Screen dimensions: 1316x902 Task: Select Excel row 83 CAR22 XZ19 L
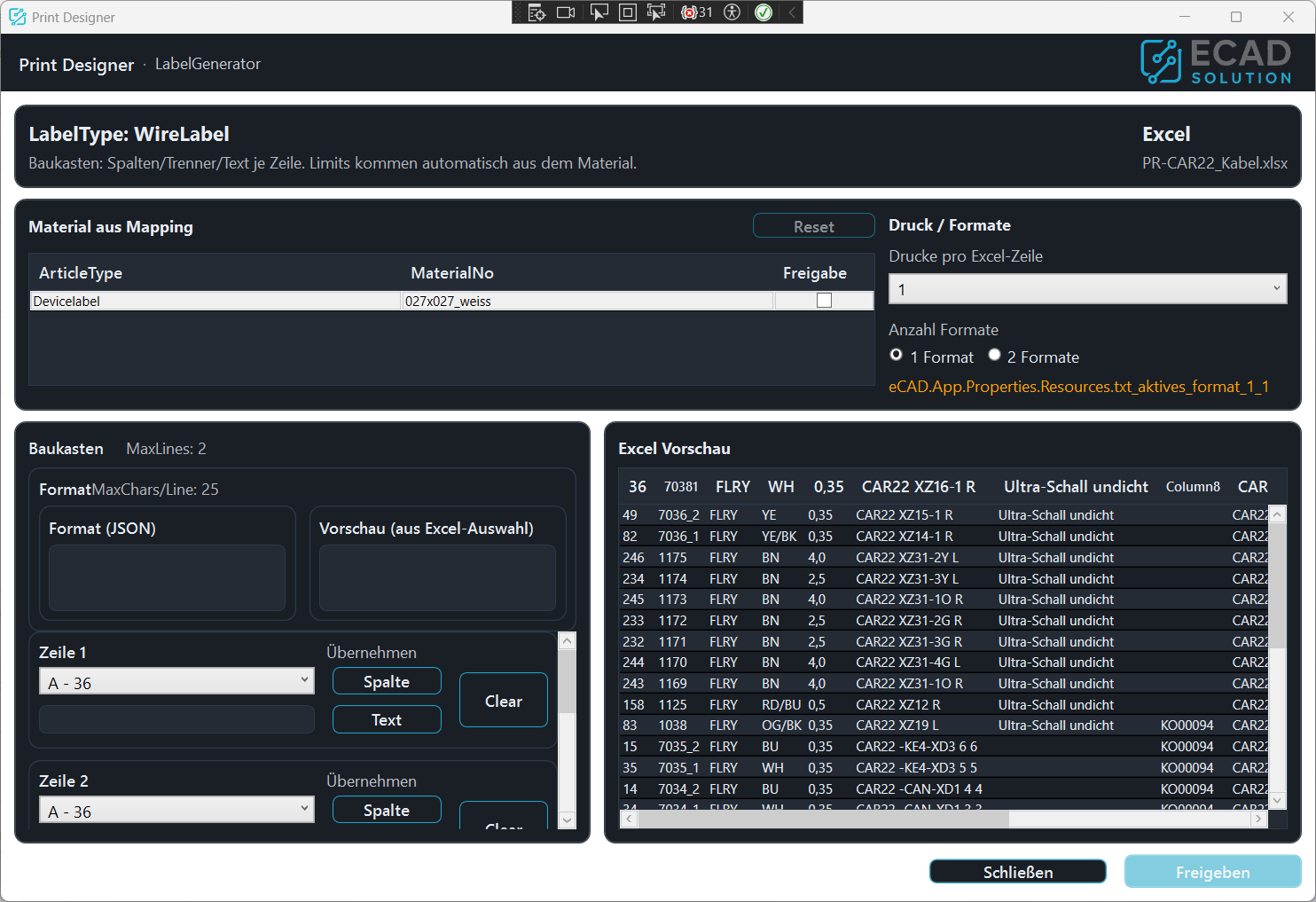(x=944, y=725)
